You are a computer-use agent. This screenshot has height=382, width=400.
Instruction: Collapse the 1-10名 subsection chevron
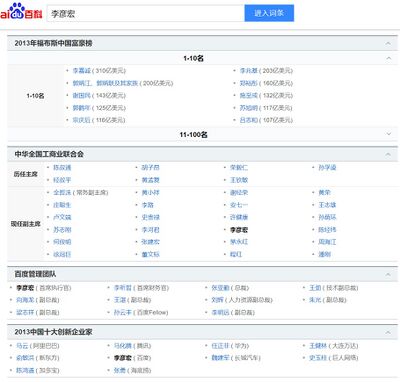389,58
